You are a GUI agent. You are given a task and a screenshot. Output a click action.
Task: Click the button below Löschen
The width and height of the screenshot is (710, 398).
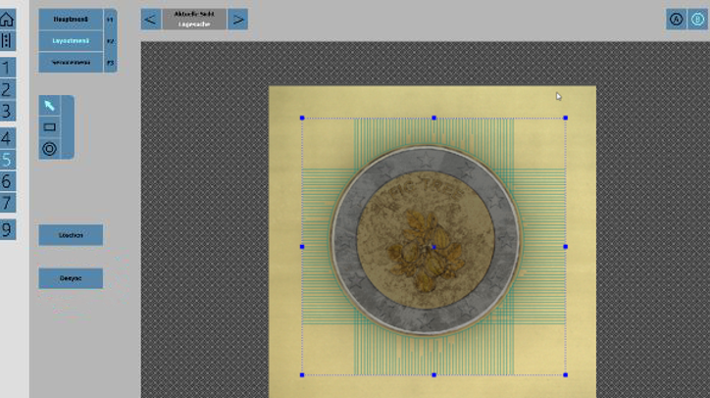click(71, 278)
